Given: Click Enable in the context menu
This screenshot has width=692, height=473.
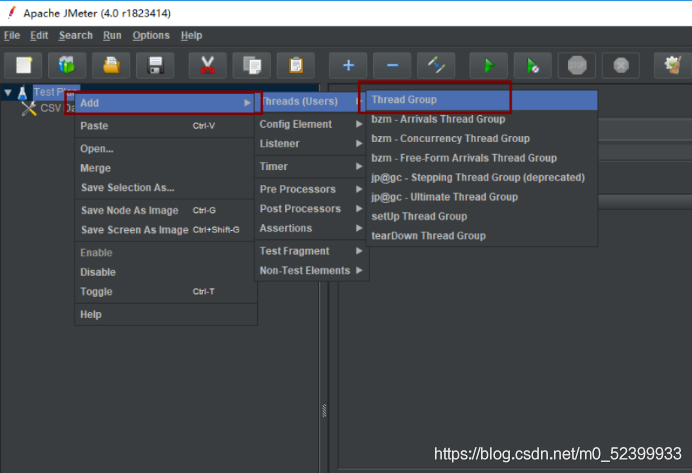Looking at the screenshot, I should pyautogui.click(x=165, y=253).
